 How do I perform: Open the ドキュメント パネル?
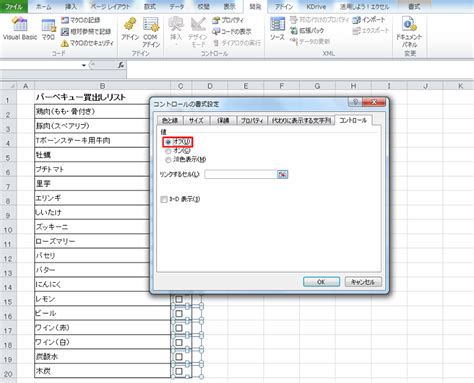pos(409,32)
